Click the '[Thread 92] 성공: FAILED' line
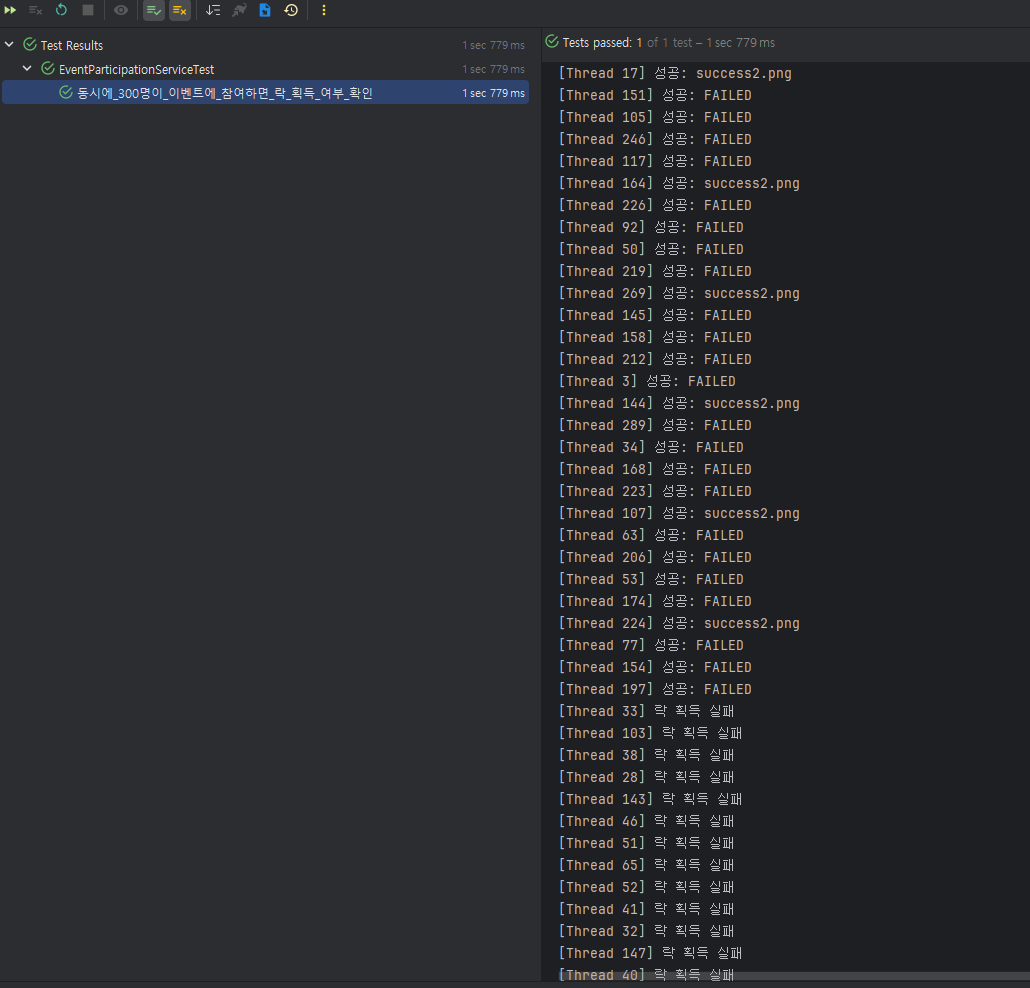 (x=651, y=227)
